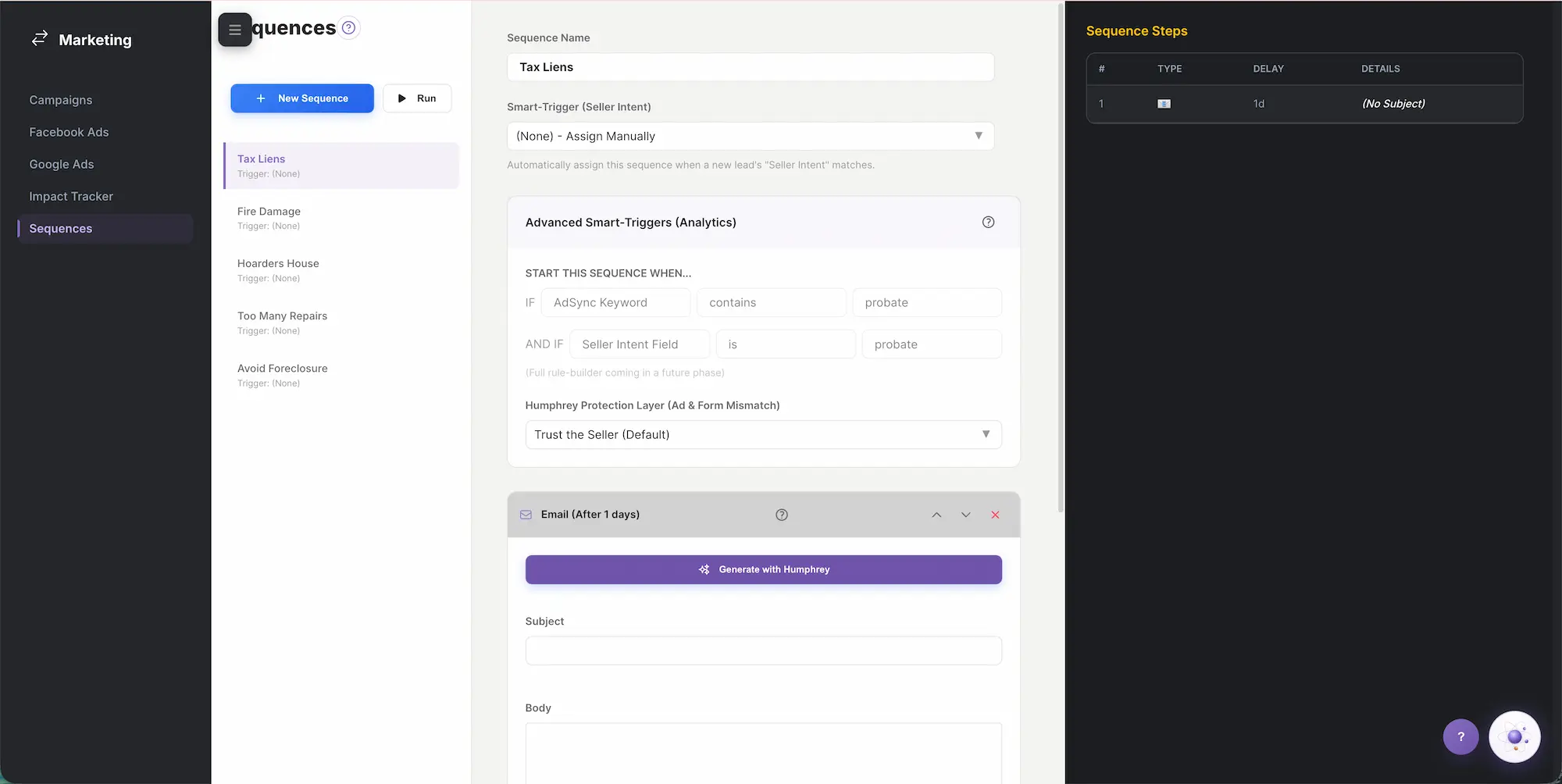The height and width of the screenshot is (784, 1562).
Task: Navigate to Impact Tracker
Action: (71, 196)
